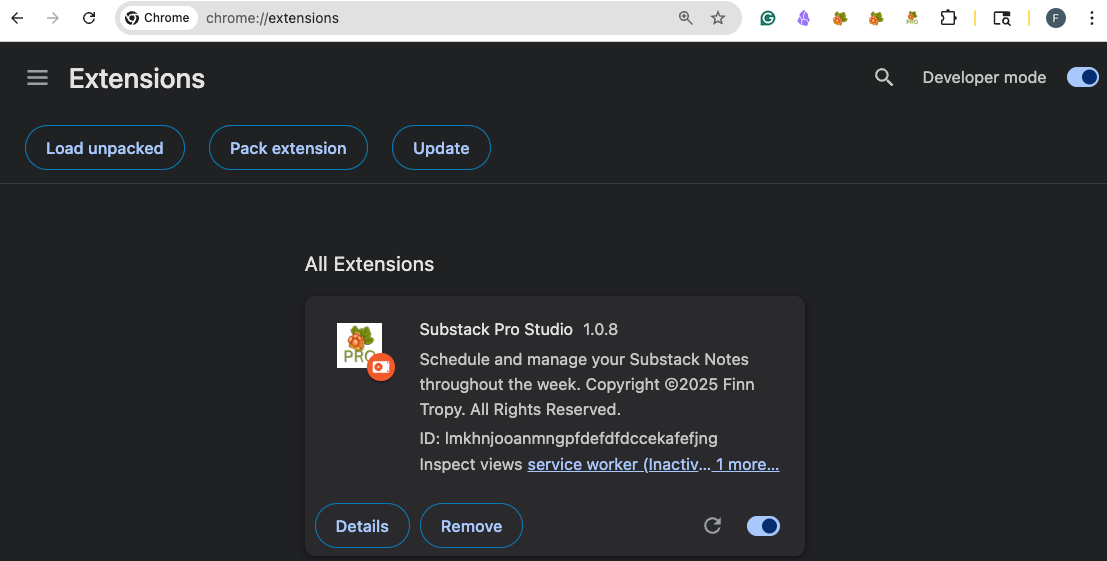
Task: Turn off the Developer mode toggle
Action: (1082, 77)
